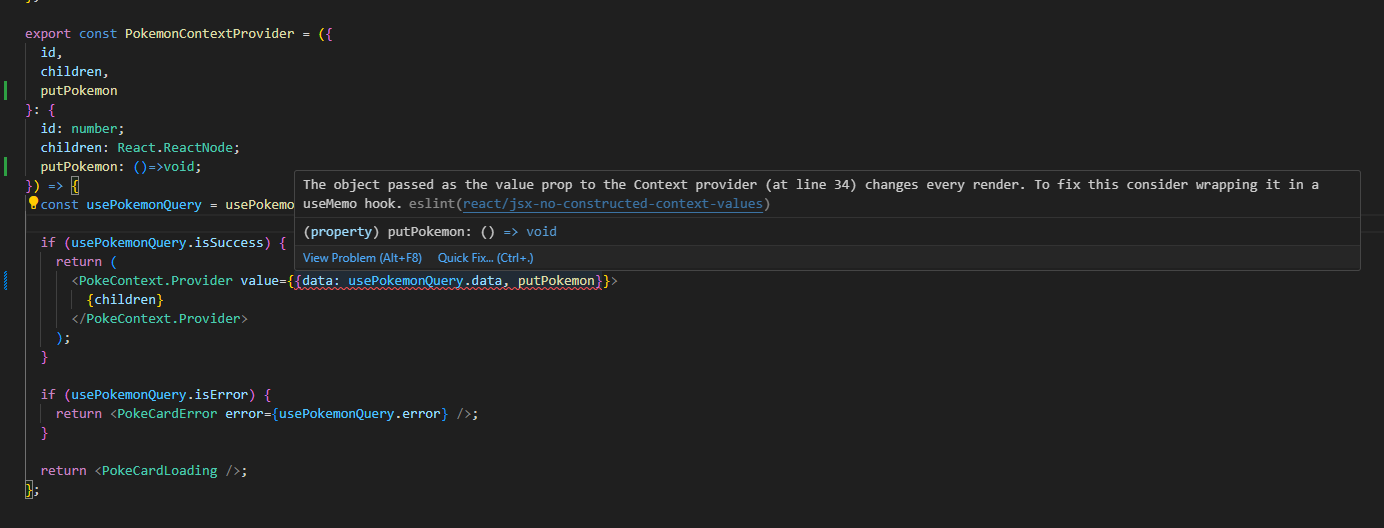Choose Quick Fix... (Ctrl+.) in the tooltip
The image size is (1384, 528).
click(485, 257)
